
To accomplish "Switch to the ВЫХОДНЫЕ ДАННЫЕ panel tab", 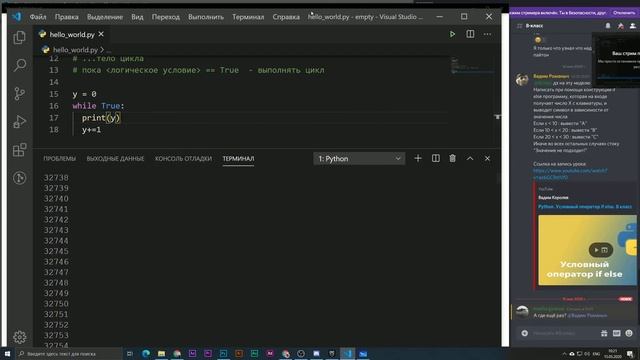I will pyautogui.click(x=115, y=159).
